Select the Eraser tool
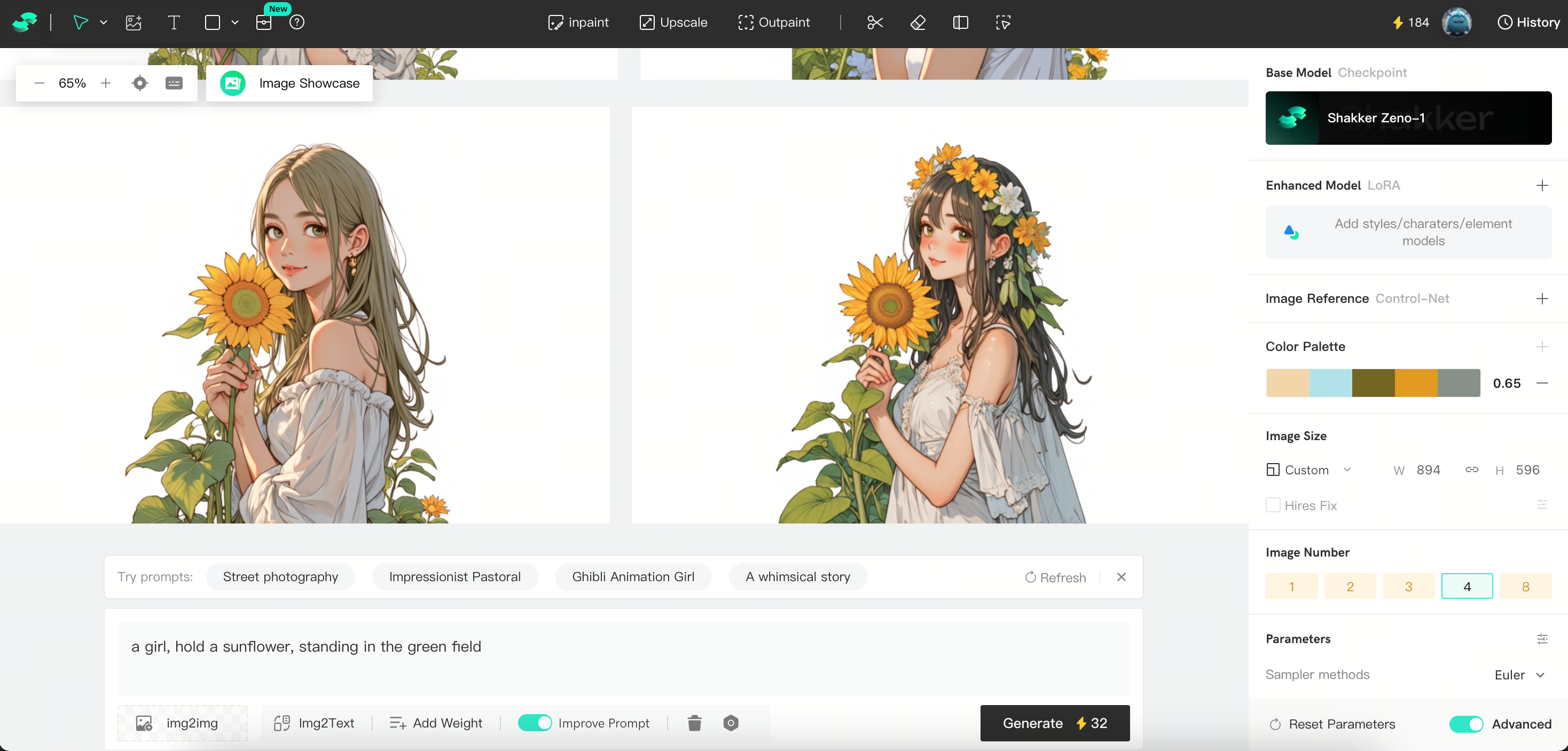Image resolution: width=1568 pixels, height=751 pixels. point(918,22)
